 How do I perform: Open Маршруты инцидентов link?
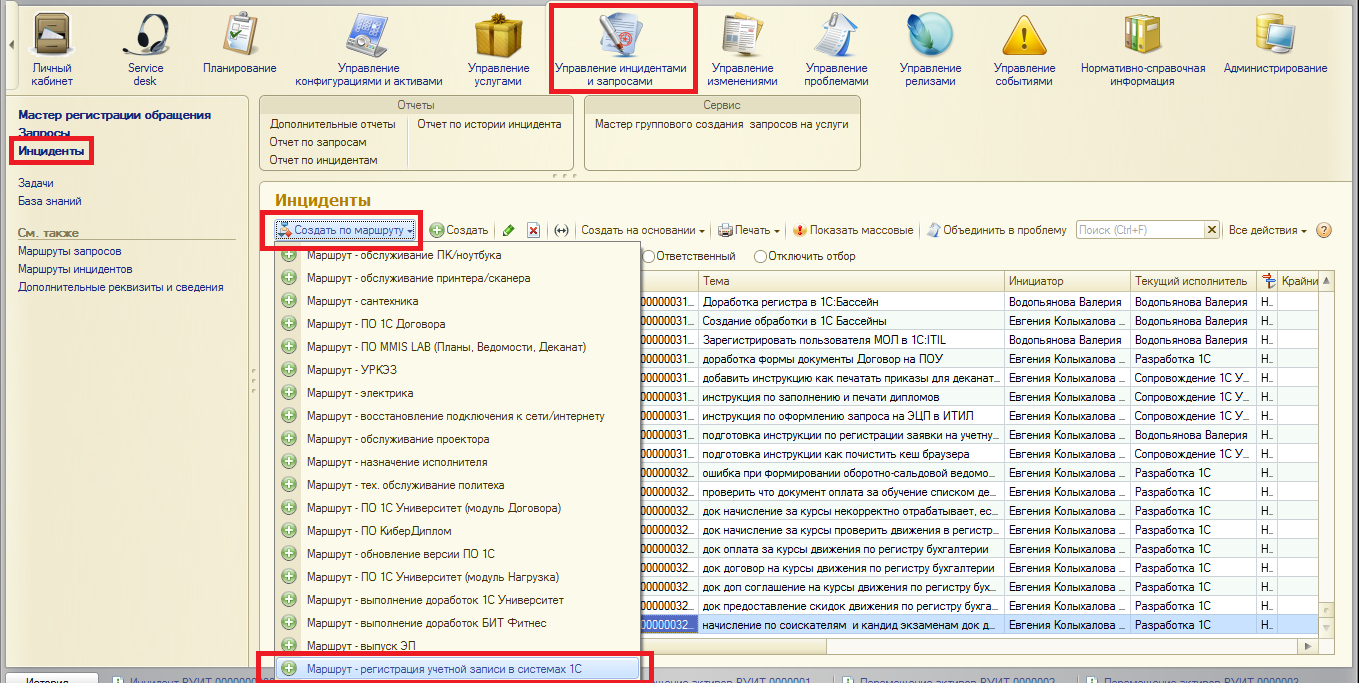[75, 269]
